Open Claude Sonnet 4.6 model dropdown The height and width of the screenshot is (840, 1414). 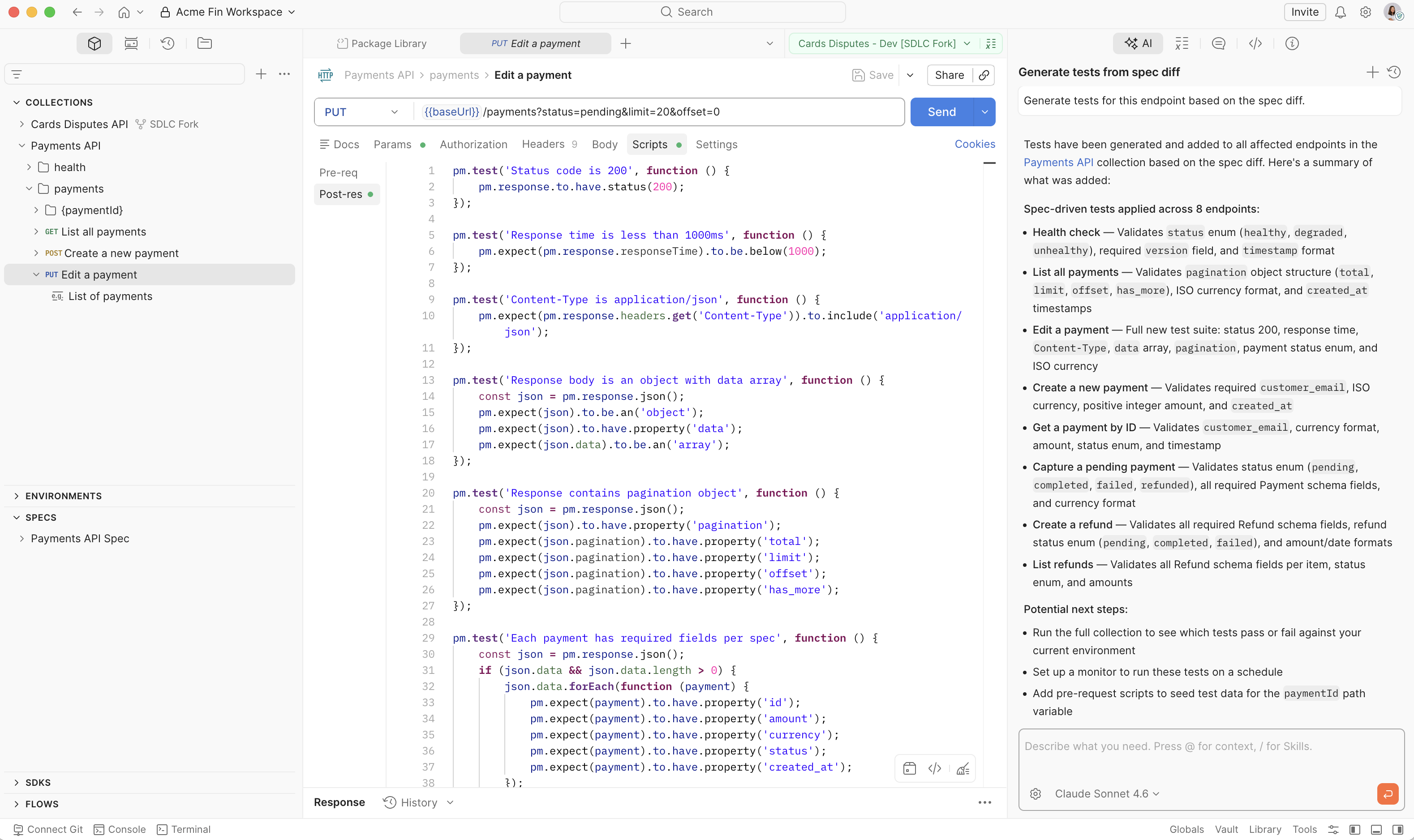[1107, 793]
